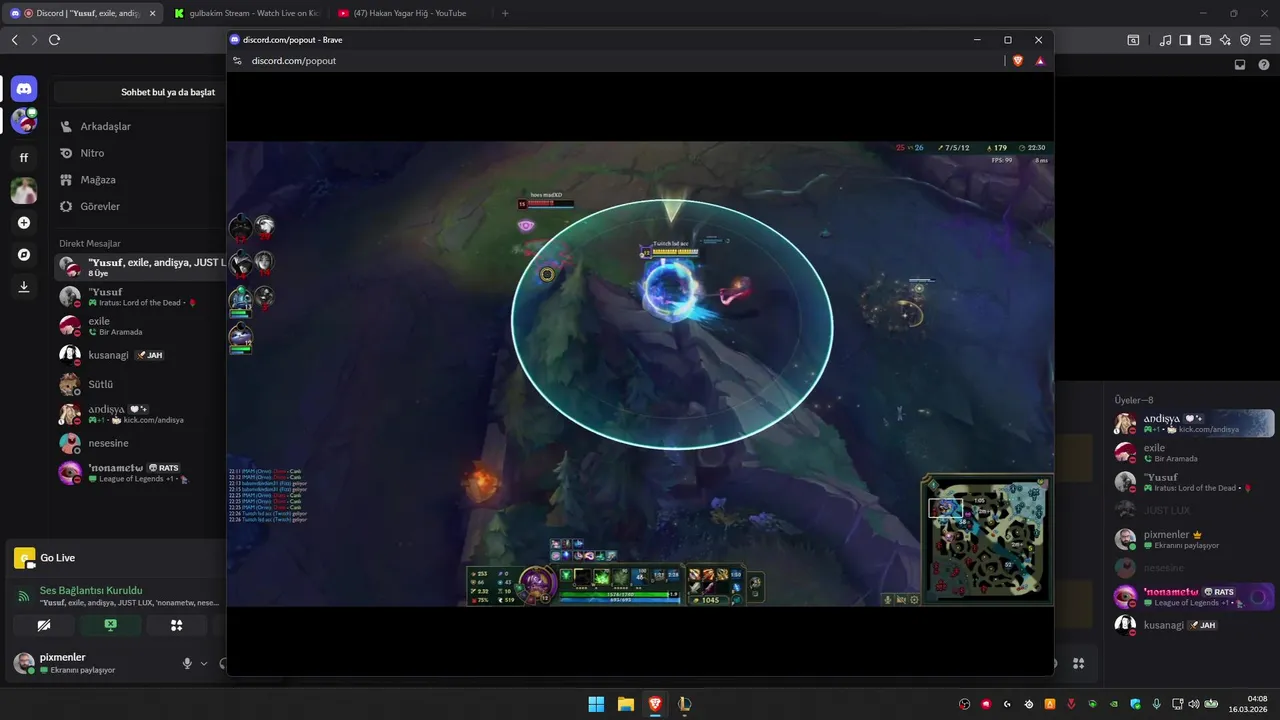Click 'Ses Bağlantısı Kuruldu' voice status
The height and width of the screenshot is (720, 1280).
pos(91,591)
